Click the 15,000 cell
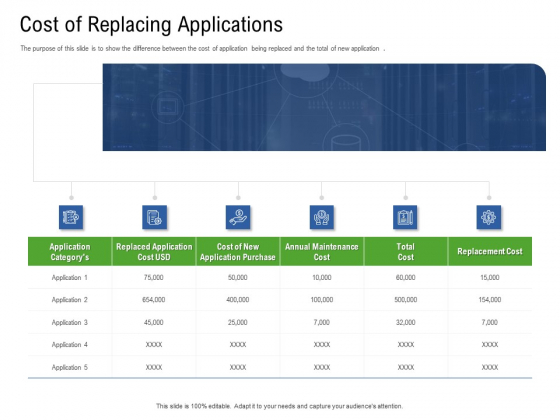The height and width of the screenshot is (420, 560). pyautogui.click(x=490, y=278)
